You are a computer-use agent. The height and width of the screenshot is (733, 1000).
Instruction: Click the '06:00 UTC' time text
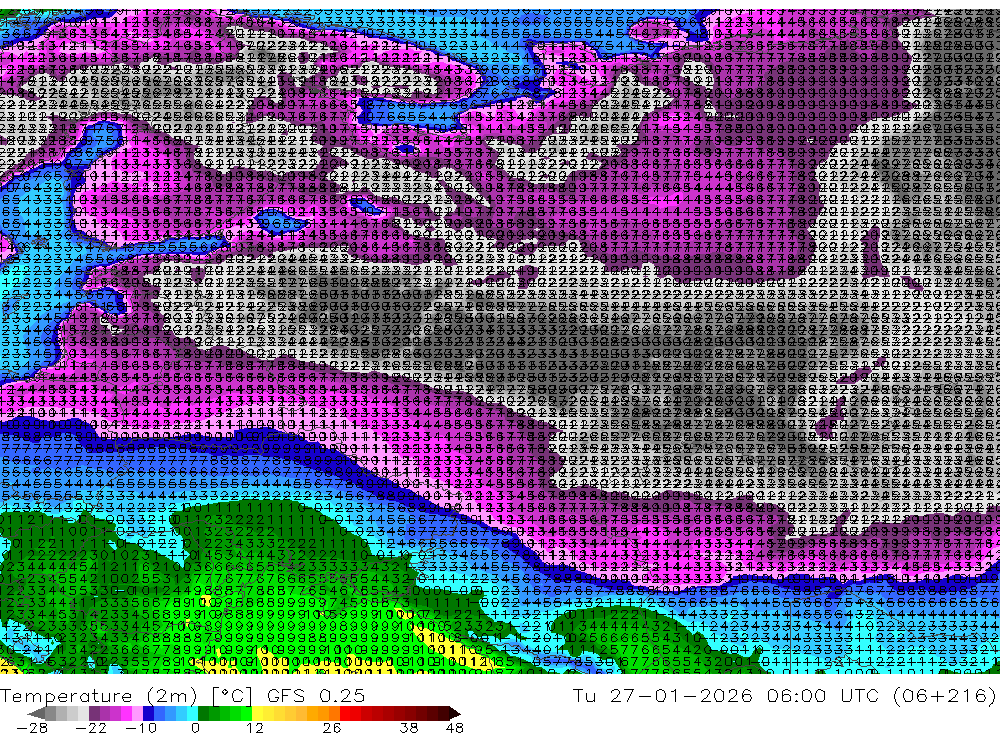[823, 695]
